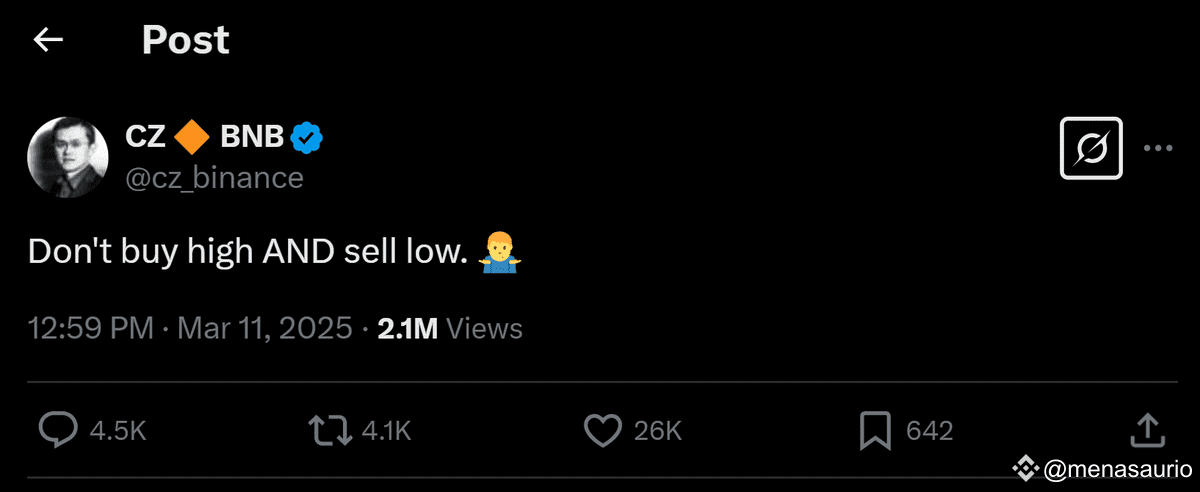Click the shrugging person emoji
The image size is (1200, 492).
(x=498, y=252)
